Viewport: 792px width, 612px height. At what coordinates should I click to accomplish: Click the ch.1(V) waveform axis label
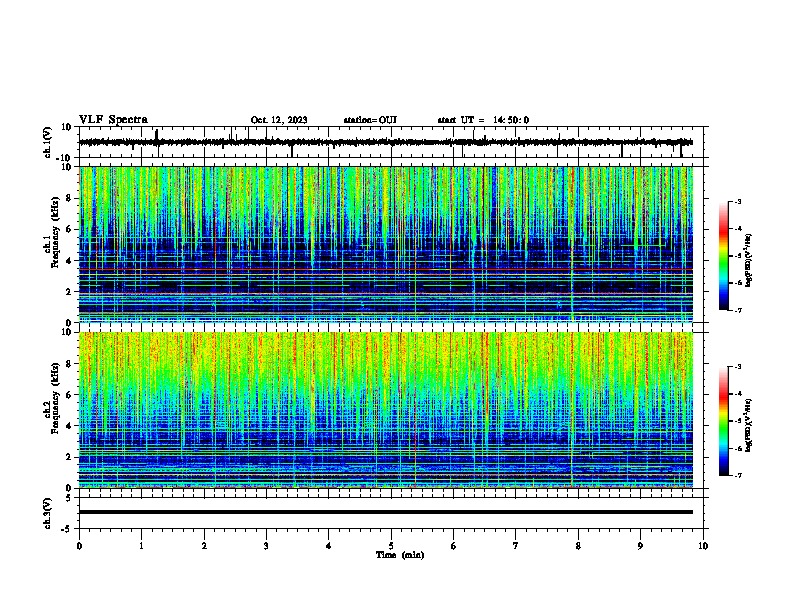coord(48,142)
